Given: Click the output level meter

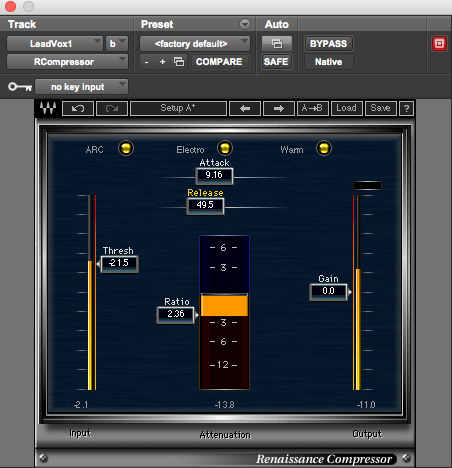Looking at the screenshot, I should click(357, 292).
